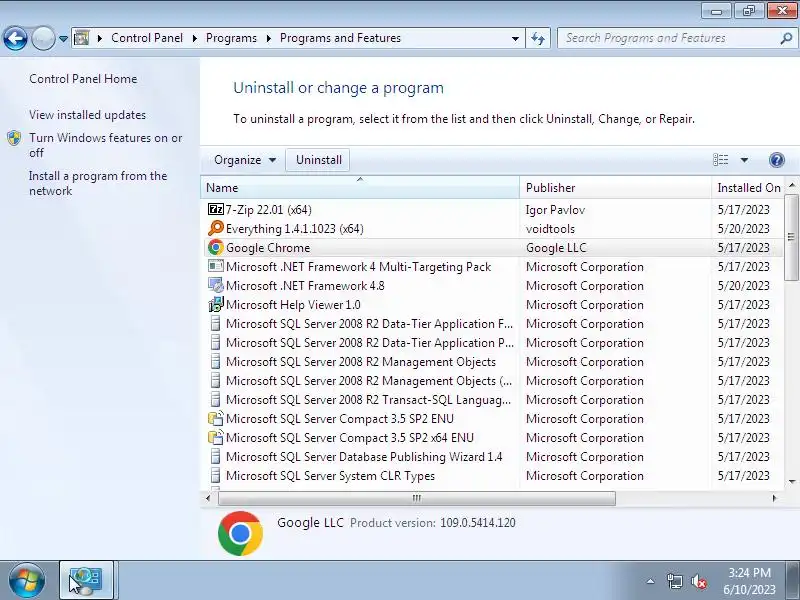Click the horizontal scrollbar right arrow

[x=774, y=498]
